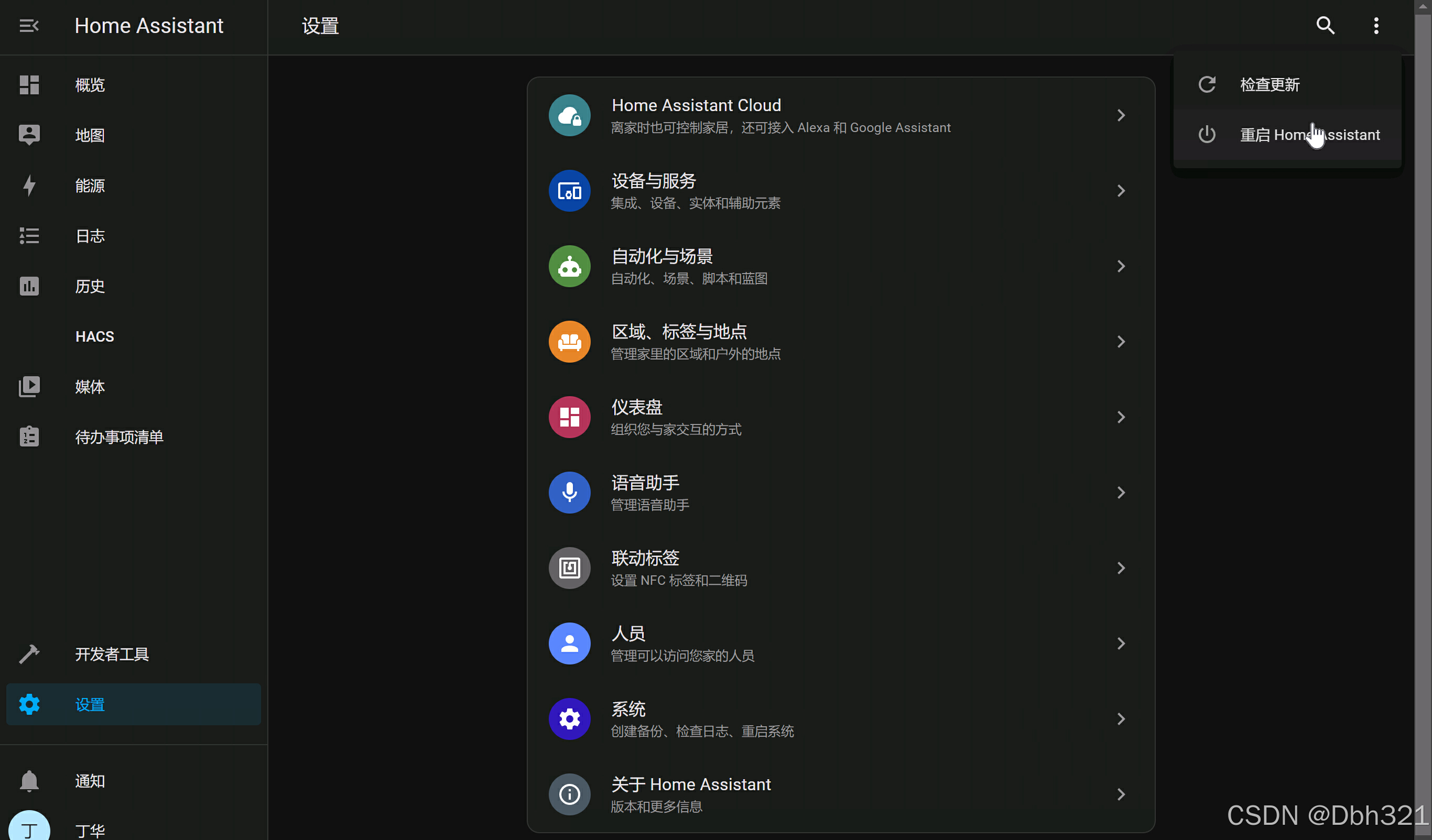Click the 组织您与家交互的方式 description
This screenshot has height=840, width=1432.
[x=676, y=429]
